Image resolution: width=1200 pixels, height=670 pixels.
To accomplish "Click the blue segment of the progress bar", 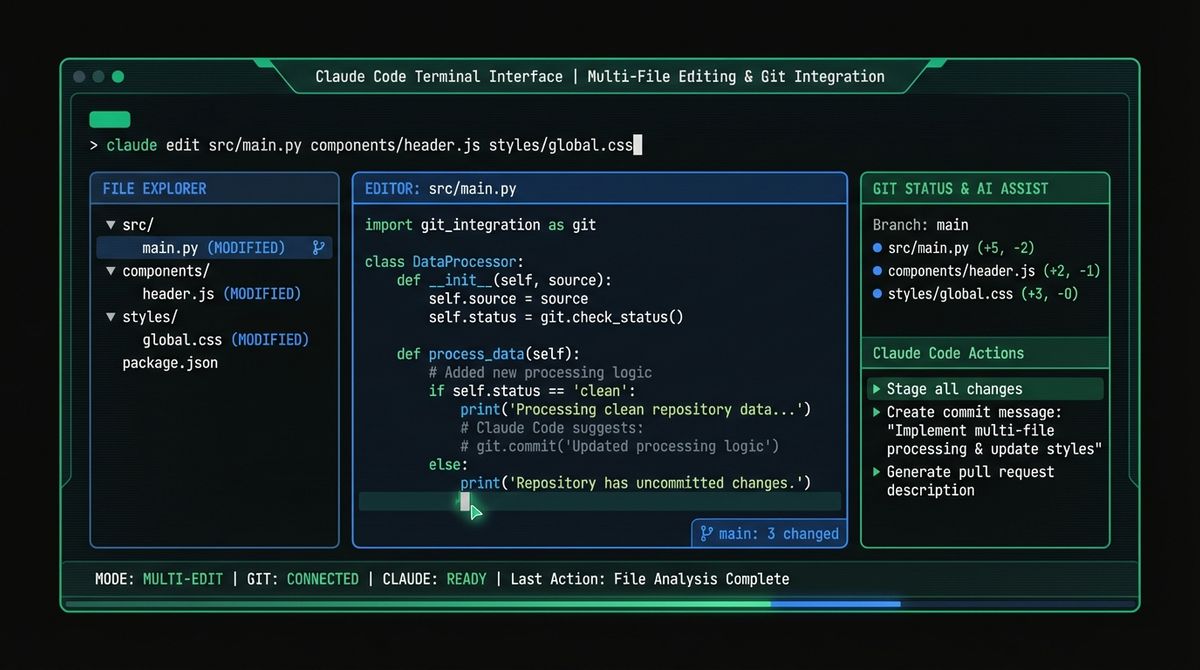I will point(835,604).
